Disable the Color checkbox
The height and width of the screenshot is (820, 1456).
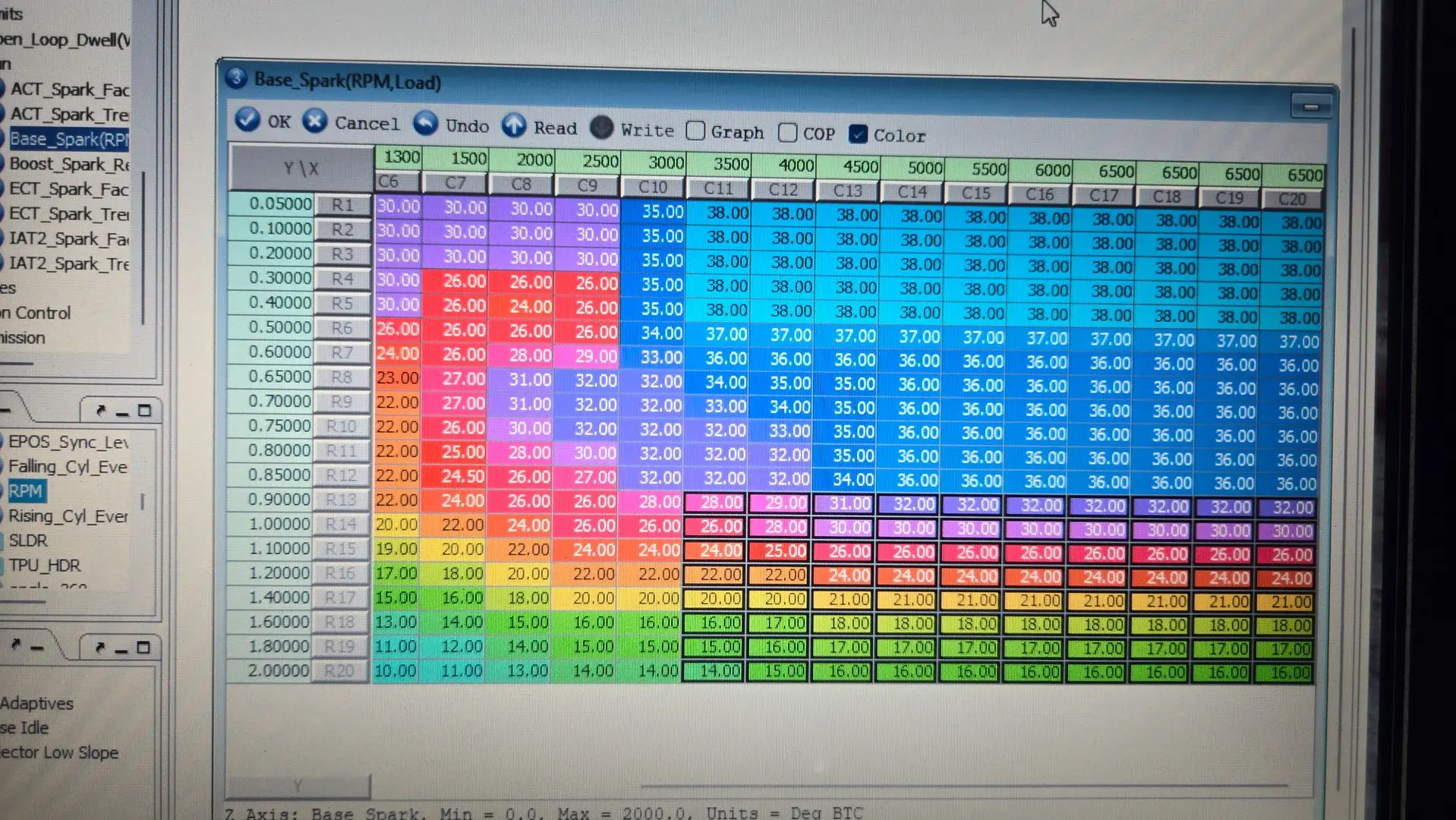(x=858, y=134)
